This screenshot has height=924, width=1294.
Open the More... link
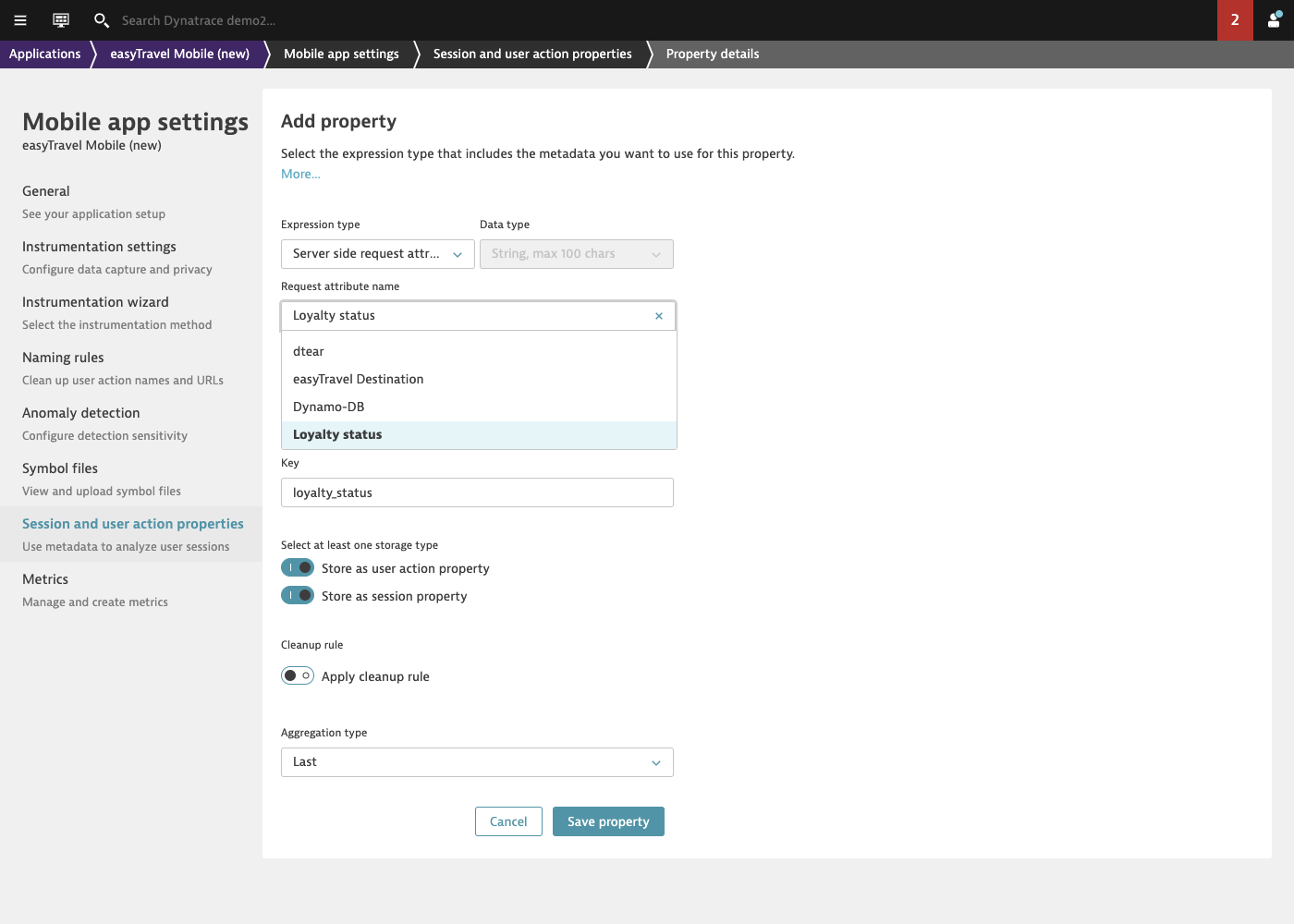300,174
